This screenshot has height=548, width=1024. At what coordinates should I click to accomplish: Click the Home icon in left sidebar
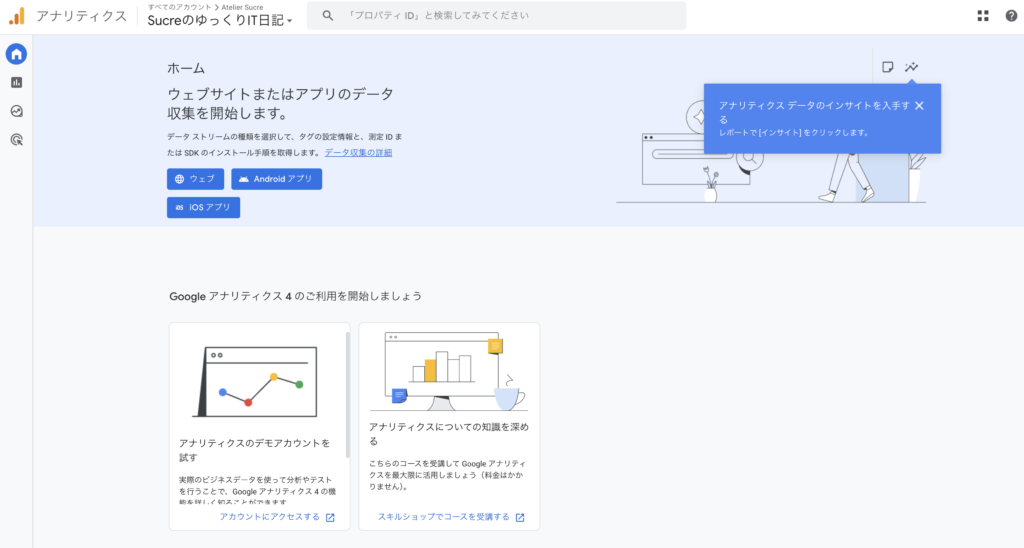[16, 54]
